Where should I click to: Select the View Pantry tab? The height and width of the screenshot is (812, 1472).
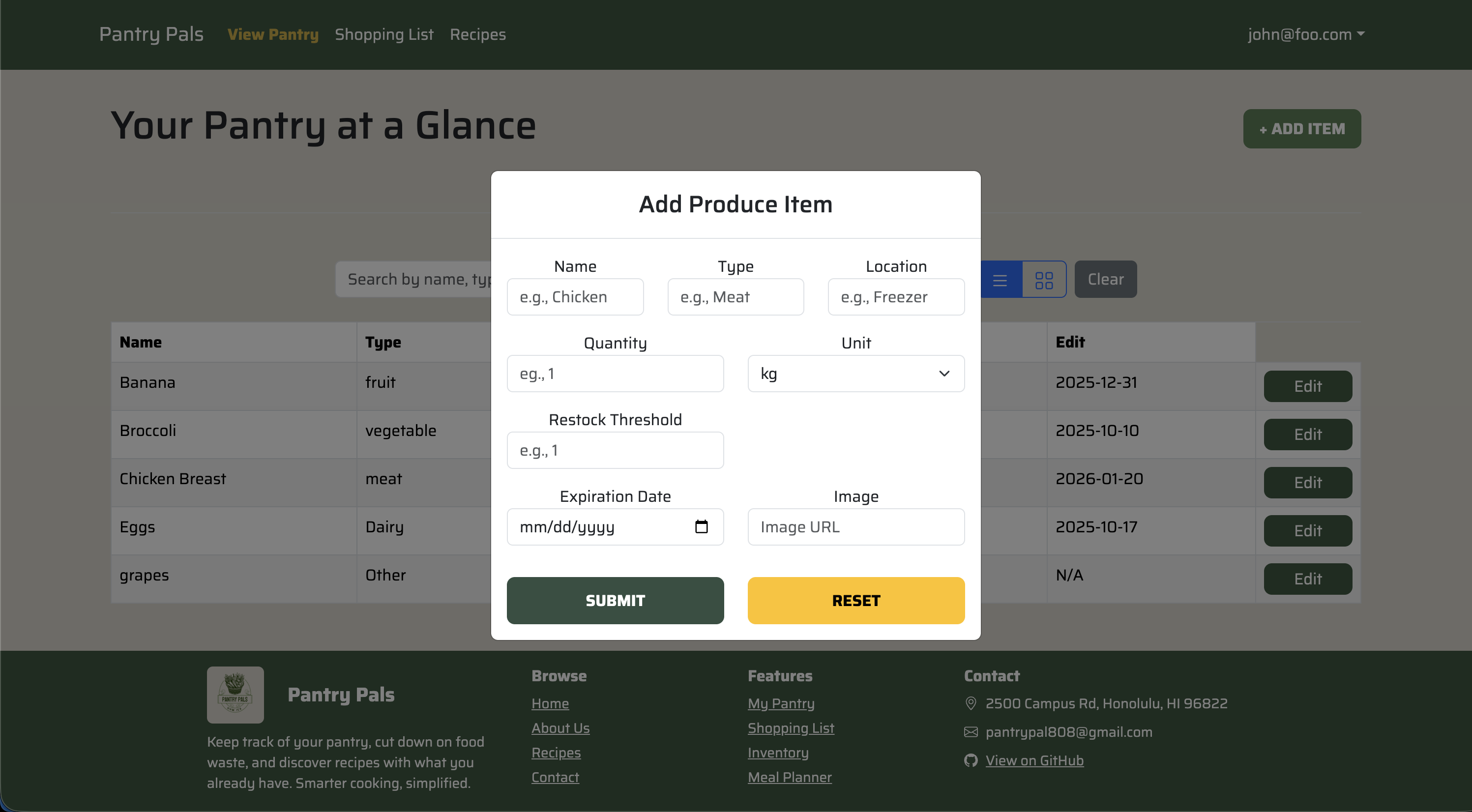(x=272, y=34)
